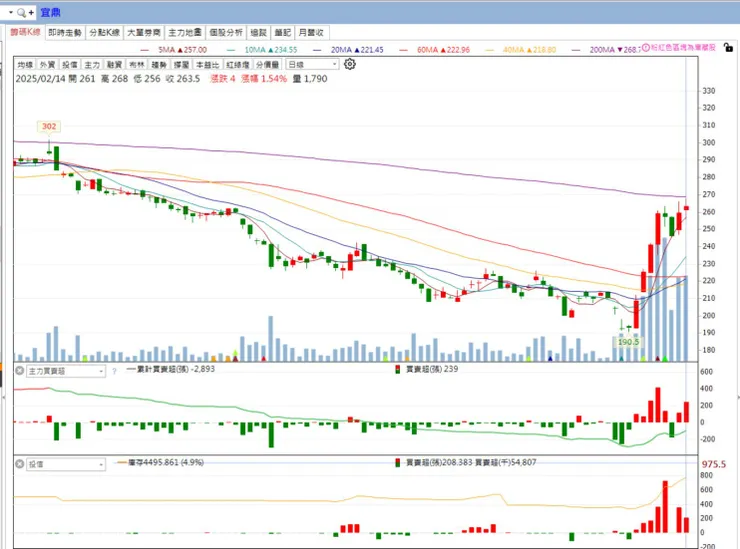Click the question mark help icon
The width and height of the screenshot is (740, 549).
pos(114,372)
